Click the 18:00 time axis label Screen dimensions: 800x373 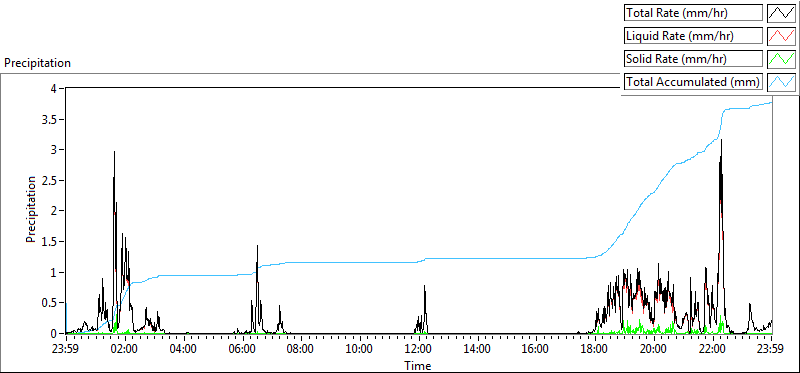pos(595,350)
